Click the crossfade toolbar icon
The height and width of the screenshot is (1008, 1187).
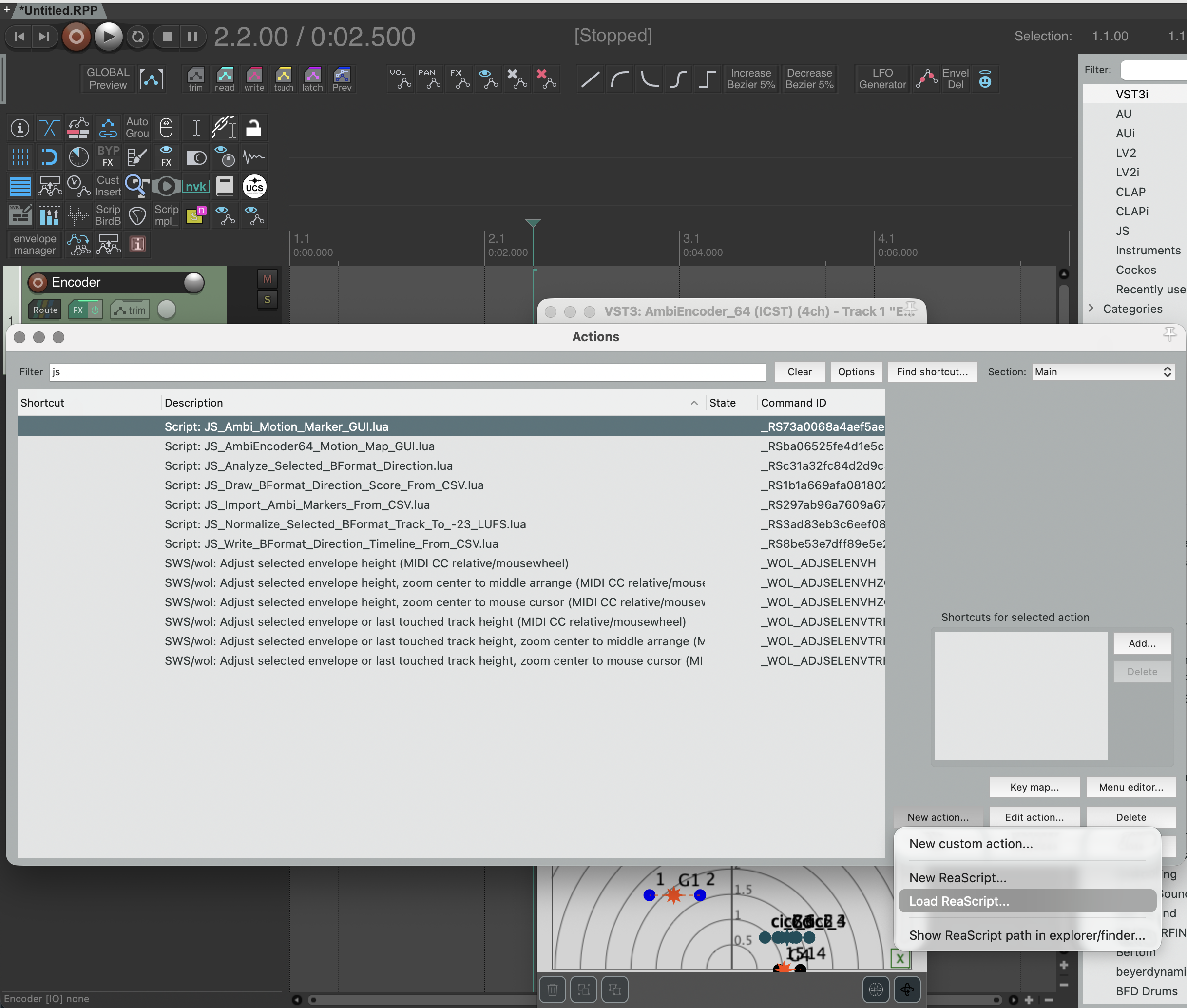pos(49,128)
